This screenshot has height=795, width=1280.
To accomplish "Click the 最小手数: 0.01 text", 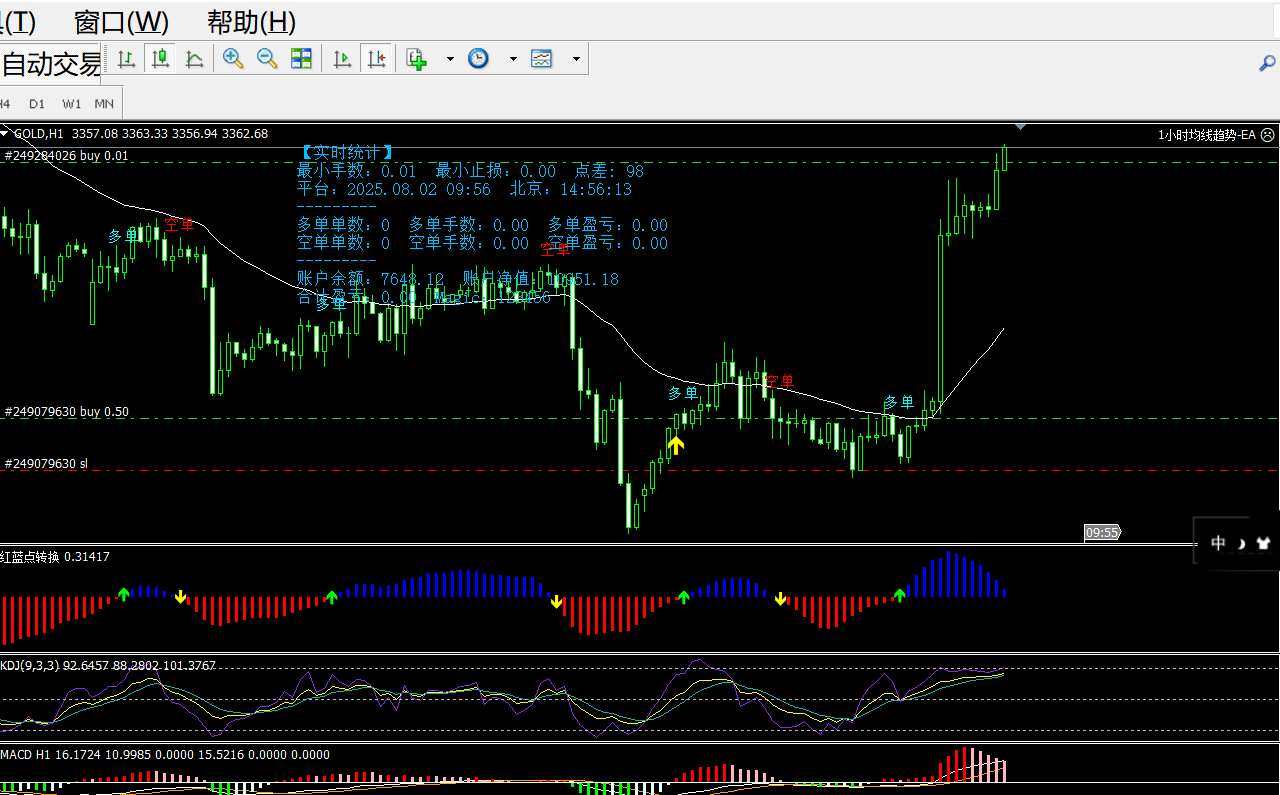I will pos(356,171).
